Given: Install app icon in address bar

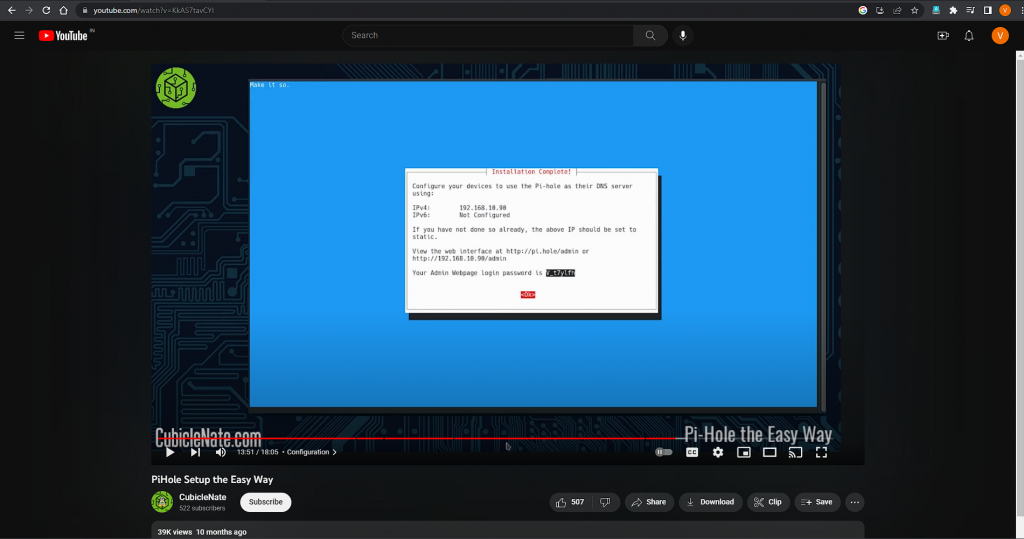Looking at the screenshot, I should click(880, 10).
